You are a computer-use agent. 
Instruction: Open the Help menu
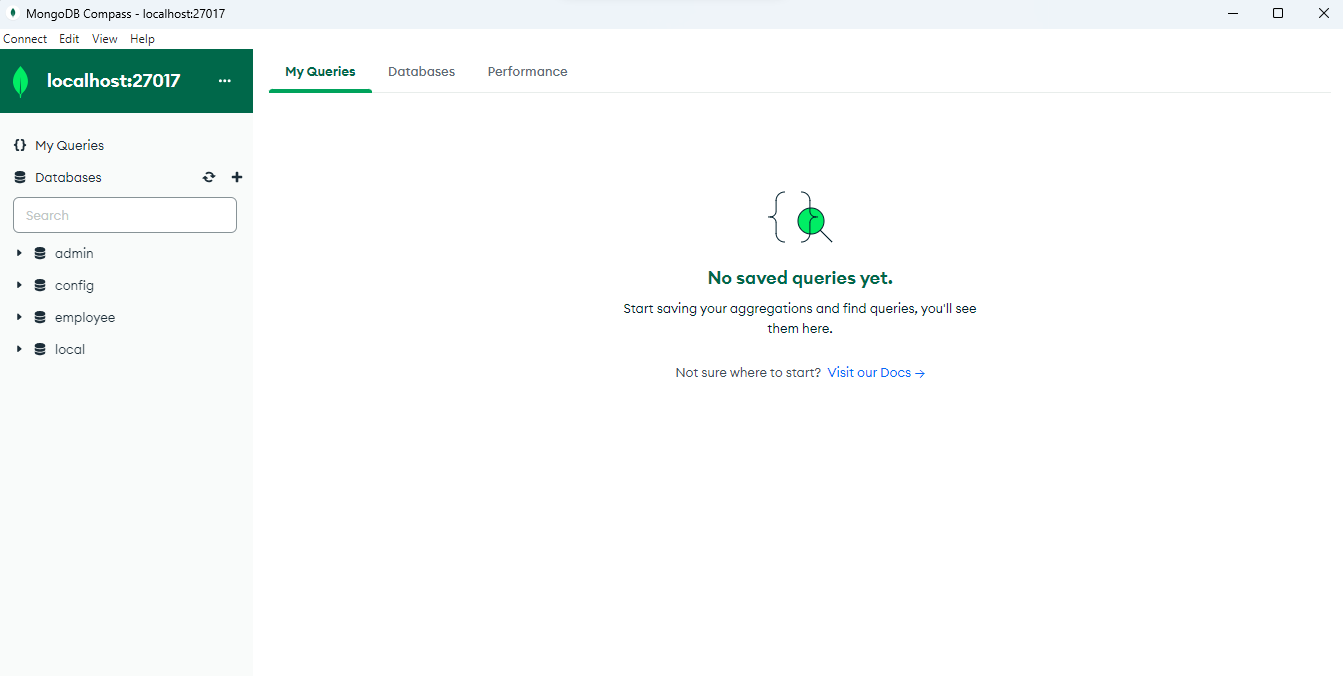coord(142,39)
